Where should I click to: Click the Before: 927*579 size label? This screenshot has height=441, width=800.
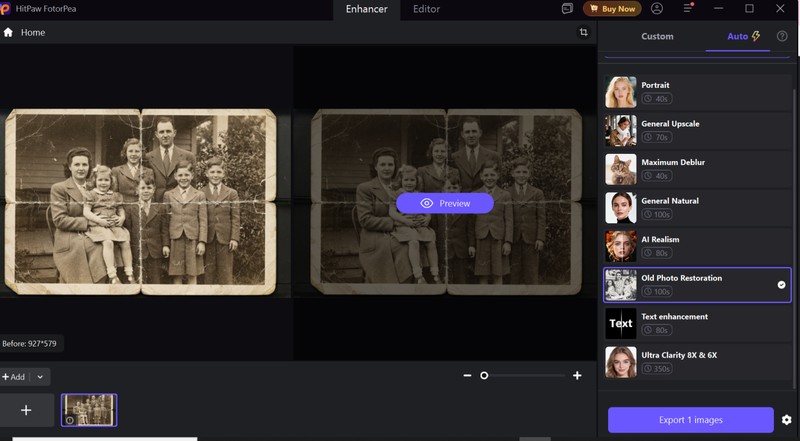pos(30,344)
